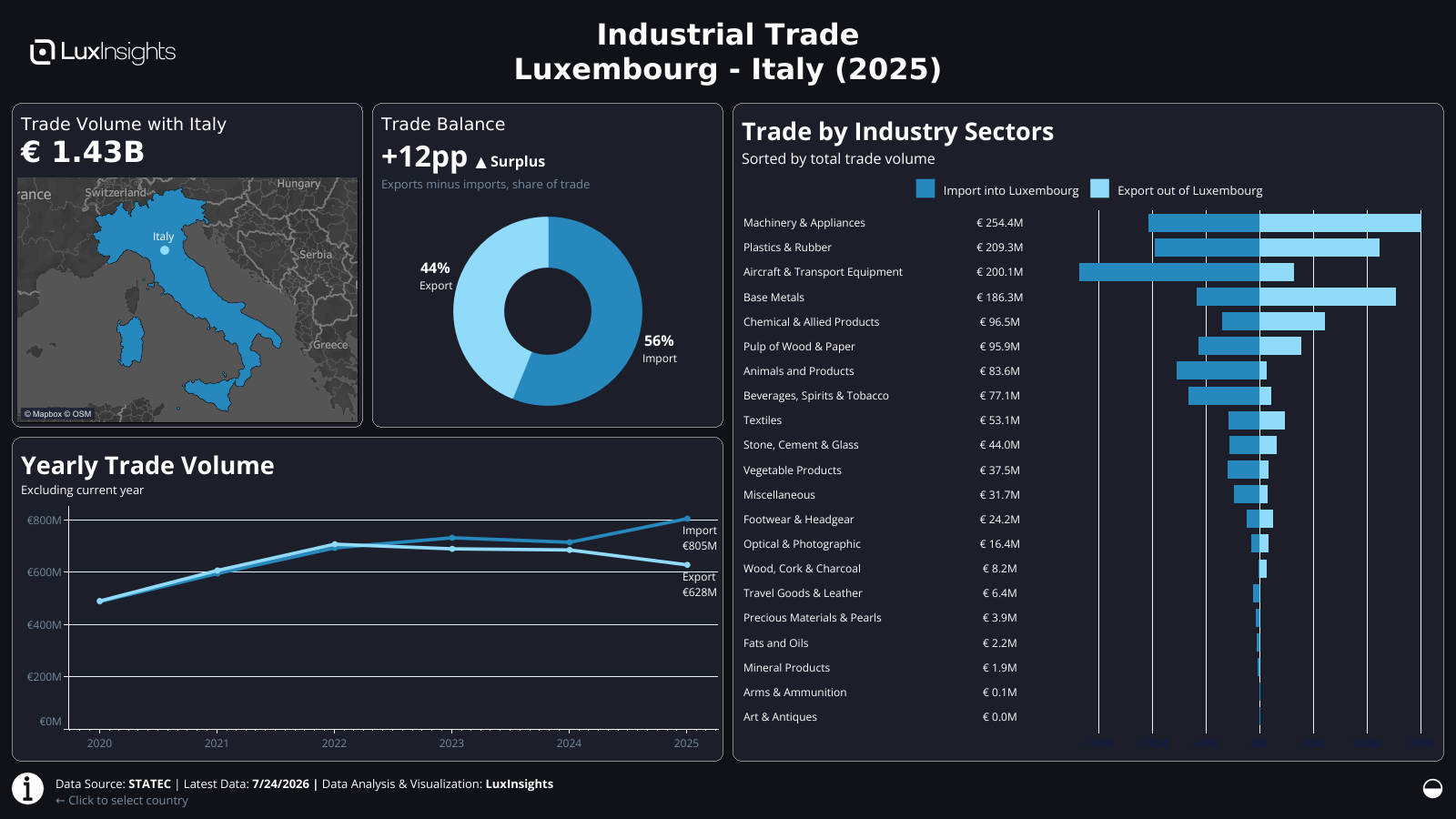Screen dimensions: 1456x819
Task: Click the '7/24/2026' latest data date
Action: point(280,784)
